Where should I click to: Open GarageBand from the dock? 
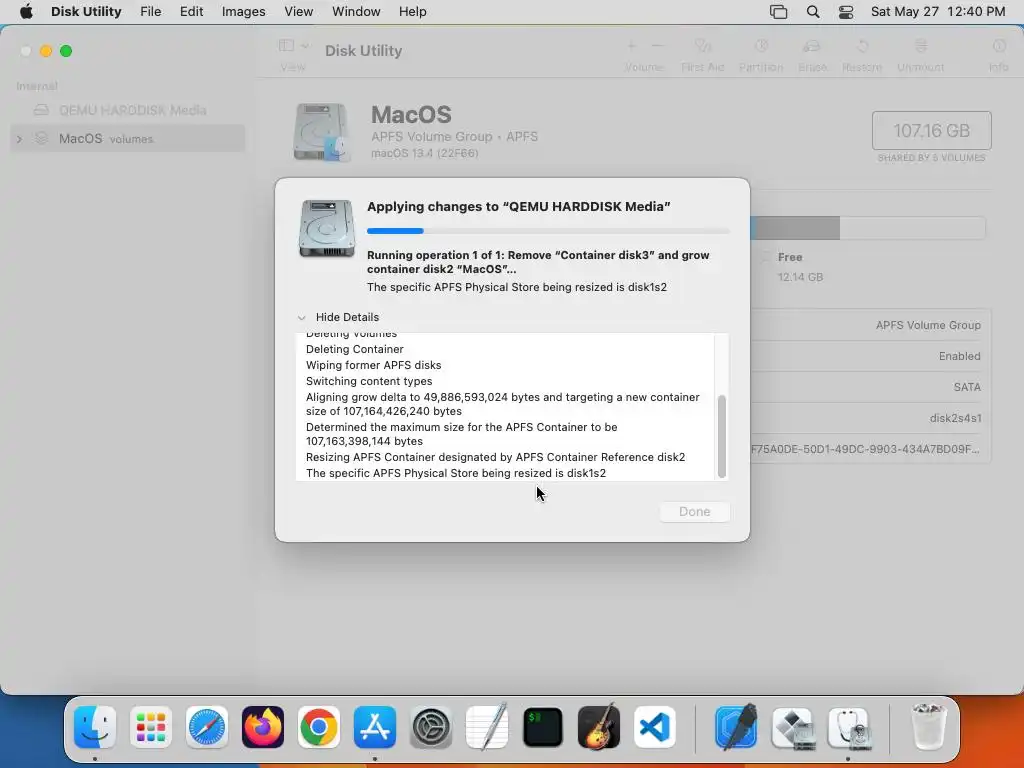pos(599,727)
